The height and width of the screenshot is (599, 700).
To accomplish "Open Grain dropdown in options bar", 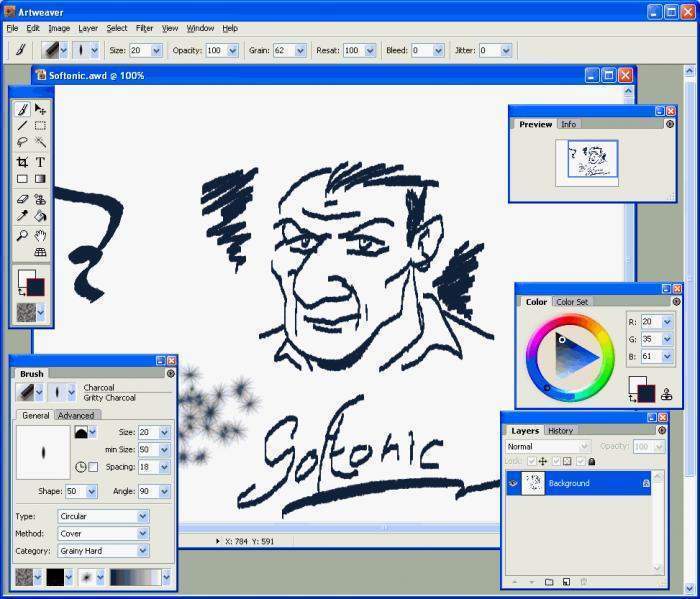I will (x=300, y=50).
